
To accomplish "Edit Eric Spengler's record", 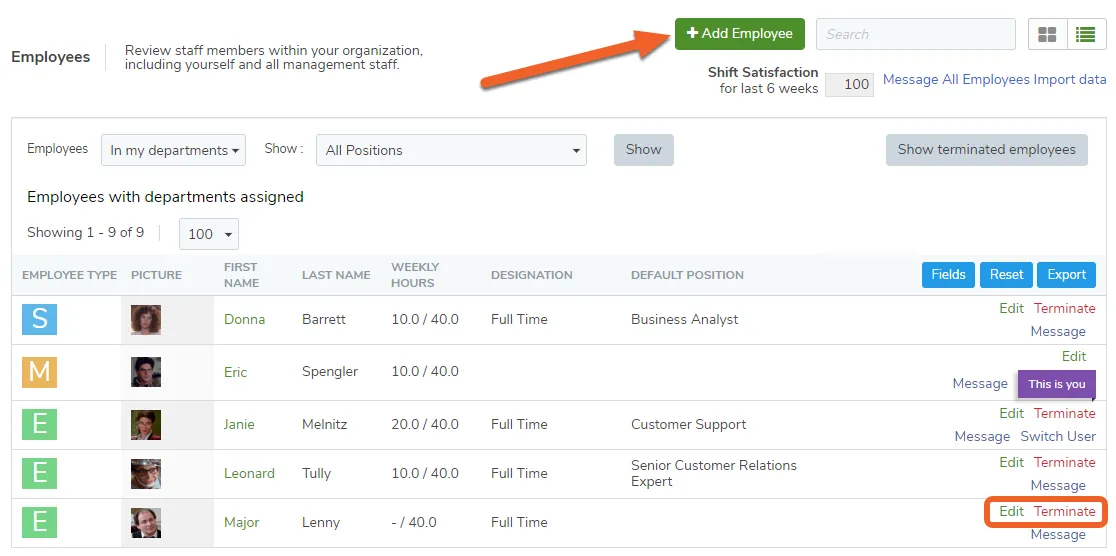I will pyautogui.click(x=1074, y=356).
